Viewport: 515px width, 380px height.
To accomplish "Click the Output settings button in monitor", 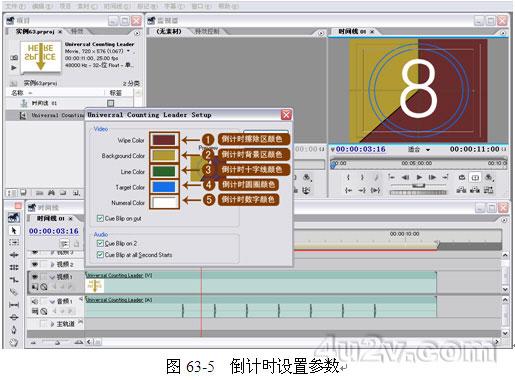I will (x=489, y=177).
